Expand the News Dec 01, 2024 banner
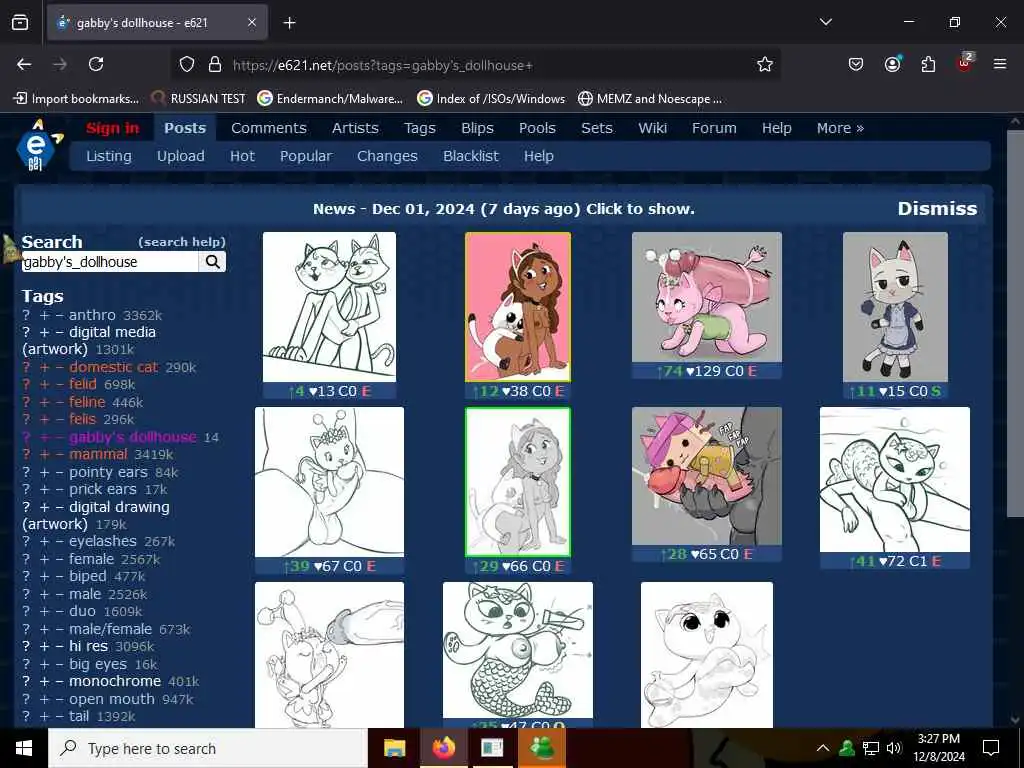 pyautogui.click(x=504, y=209)
